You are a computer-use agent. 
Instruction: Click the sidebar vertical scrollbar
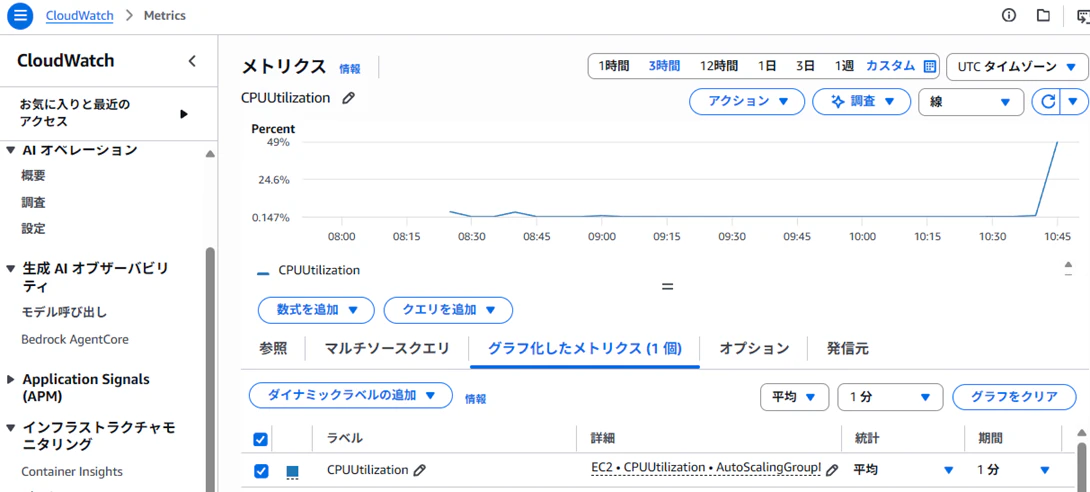(210, 368)
